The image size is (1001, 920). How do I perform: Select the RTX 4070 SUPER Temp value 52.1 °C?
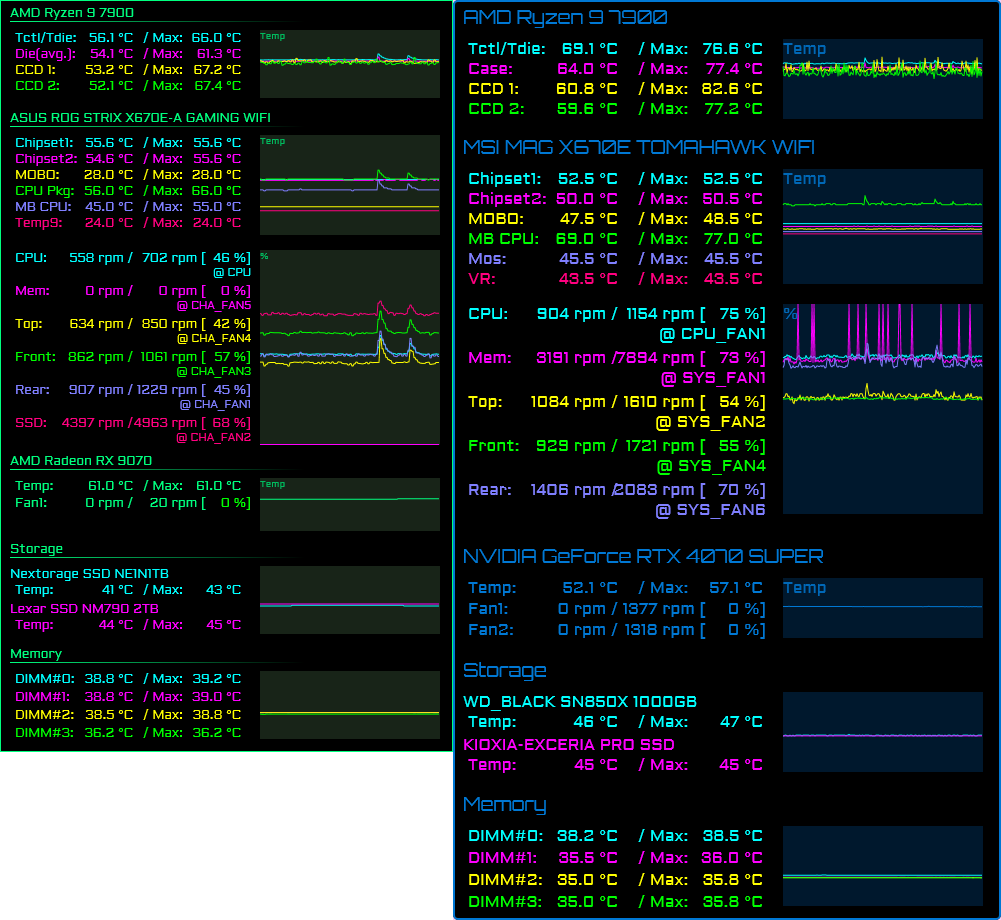(590, 587)
